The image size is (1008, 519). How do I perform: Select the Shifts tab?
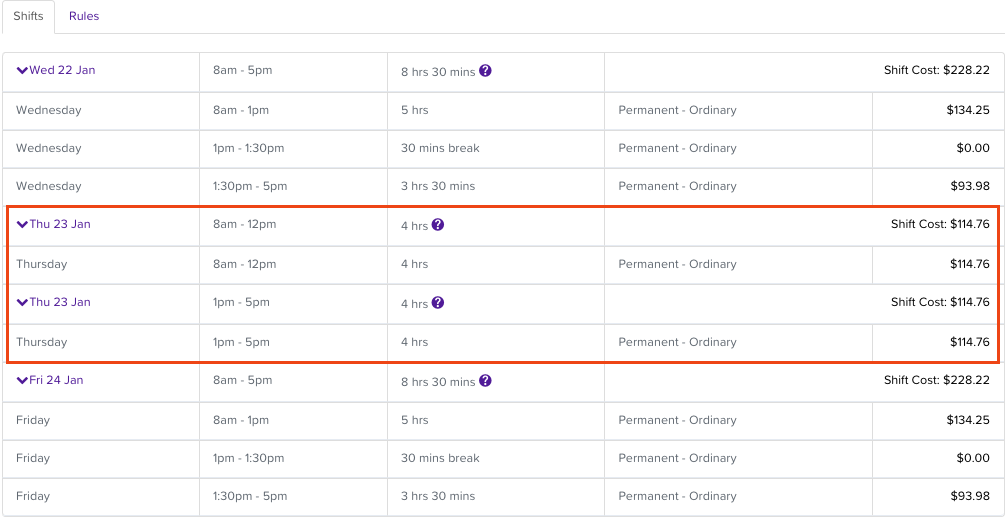pos(28,16)
